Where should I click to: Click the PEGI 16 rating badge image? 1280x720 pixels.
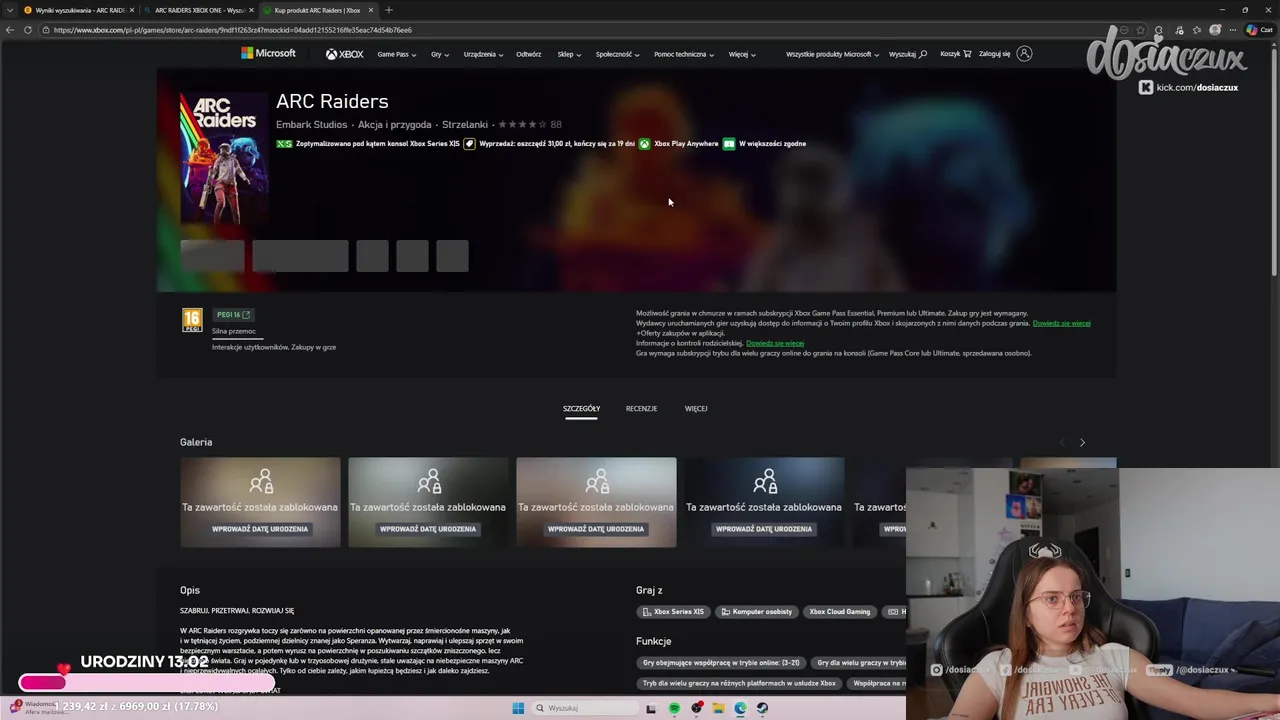click(x=192, y=320)
